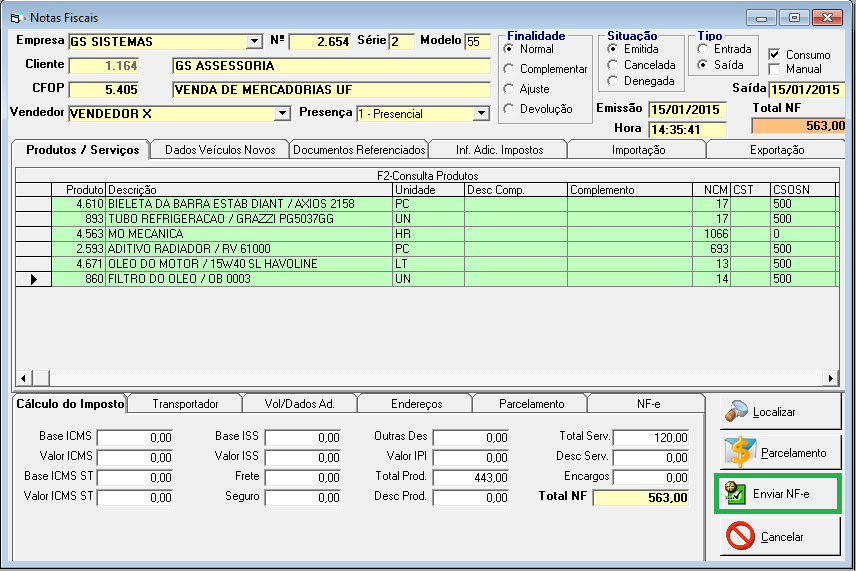The width and height of the screenshot is (856, 571).
Task: Enable the Manual checkbox
Action: click(774, 69)
